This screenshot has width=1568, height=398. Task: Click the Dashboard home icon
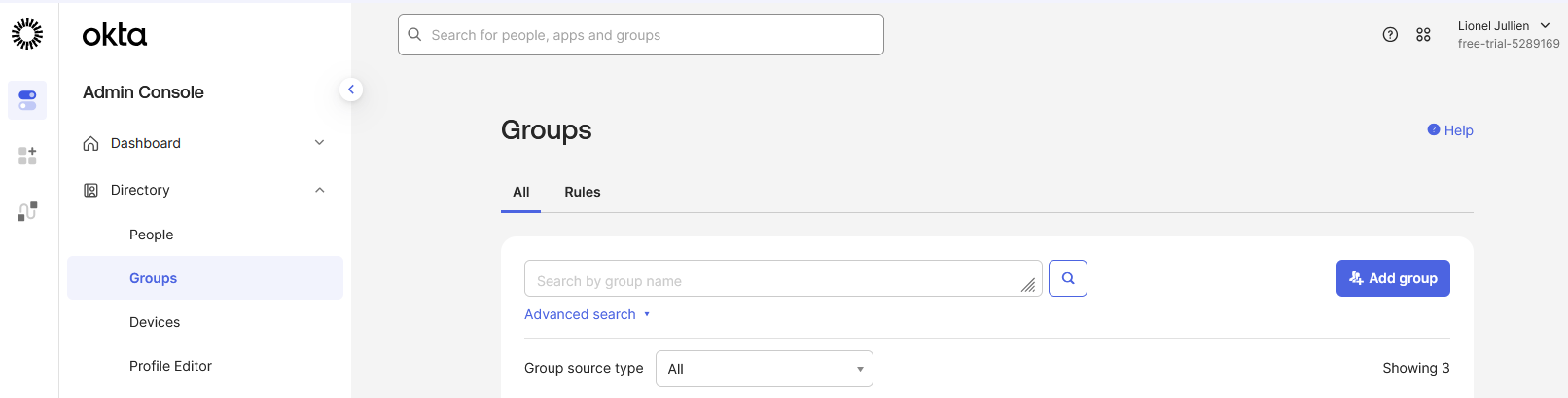[90, 143]
